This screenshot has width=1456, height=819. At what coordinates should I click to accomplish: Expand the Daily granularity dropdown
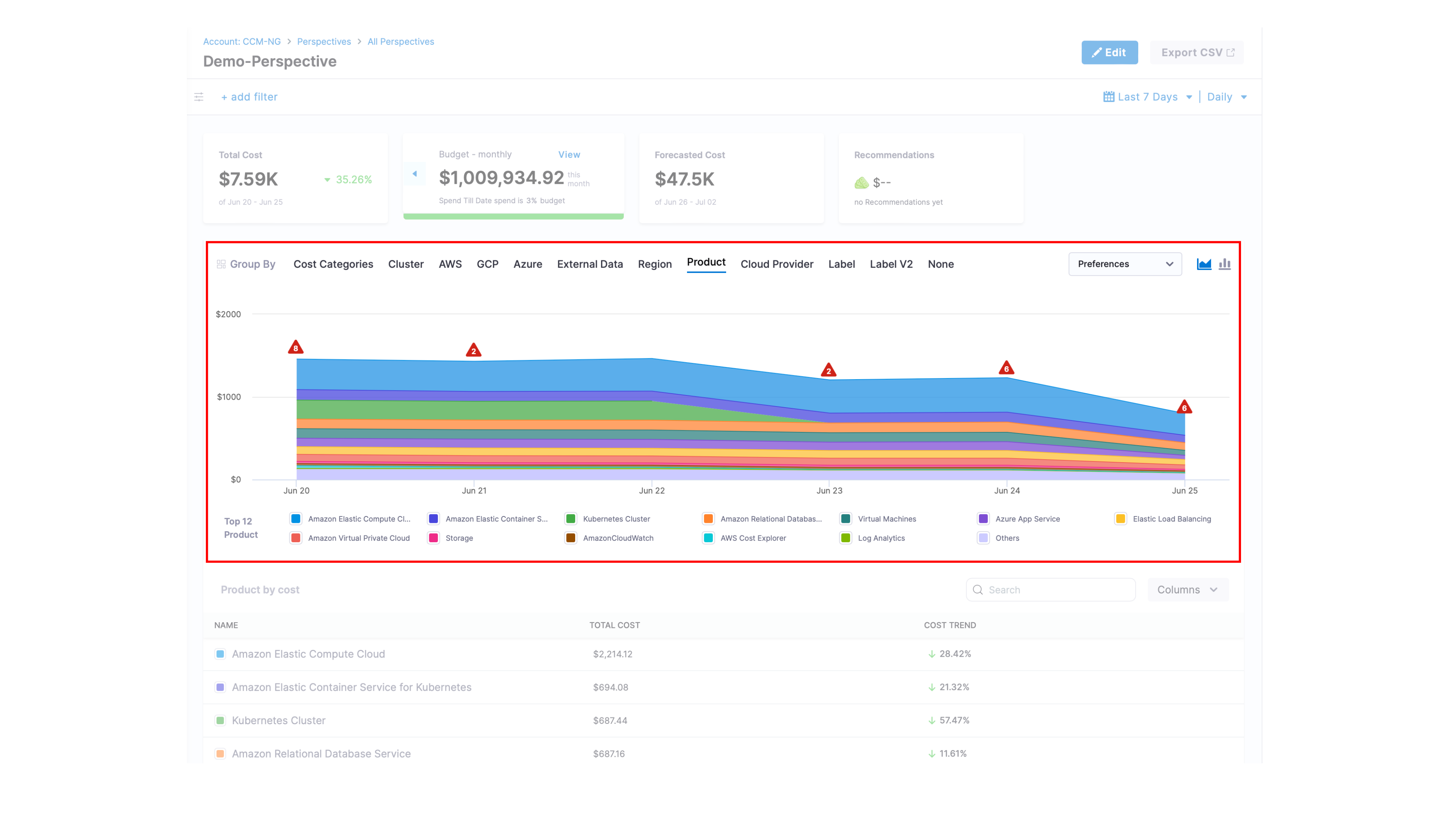point(1227,97)
